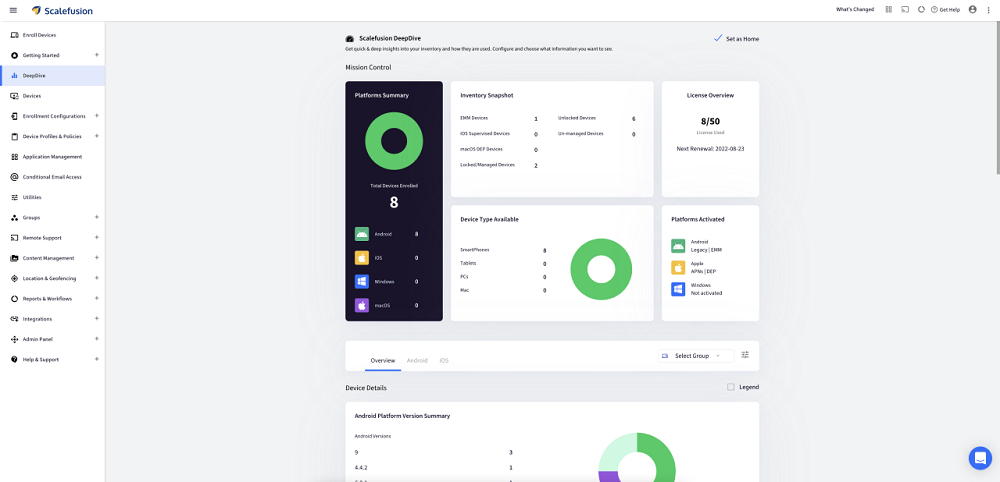Expand the Integrations section
This screenshot has width=1000, height=482.
coord(97,318)
